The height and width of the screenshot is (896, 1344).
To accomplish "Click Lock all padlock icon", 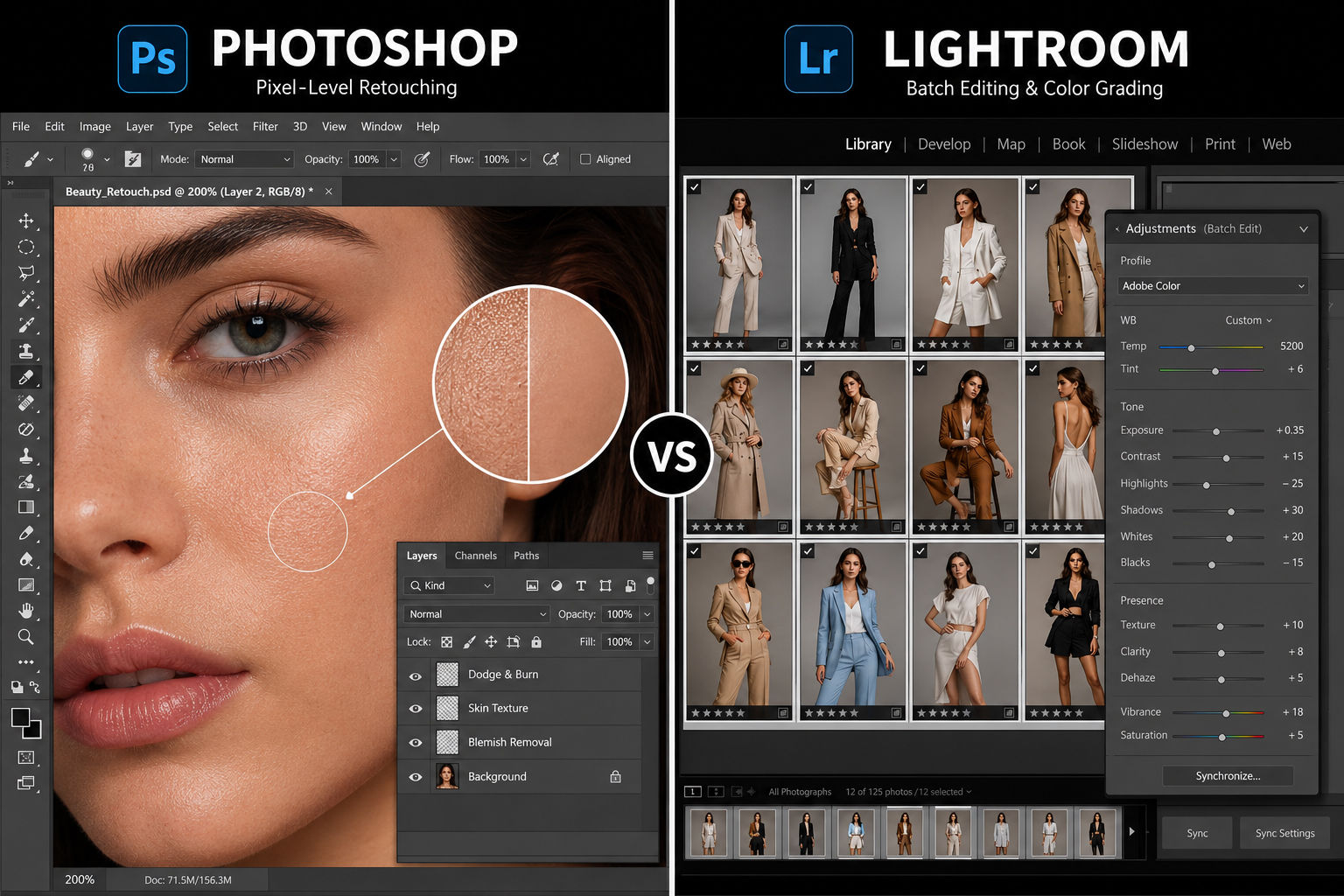I will click(536, 642).
